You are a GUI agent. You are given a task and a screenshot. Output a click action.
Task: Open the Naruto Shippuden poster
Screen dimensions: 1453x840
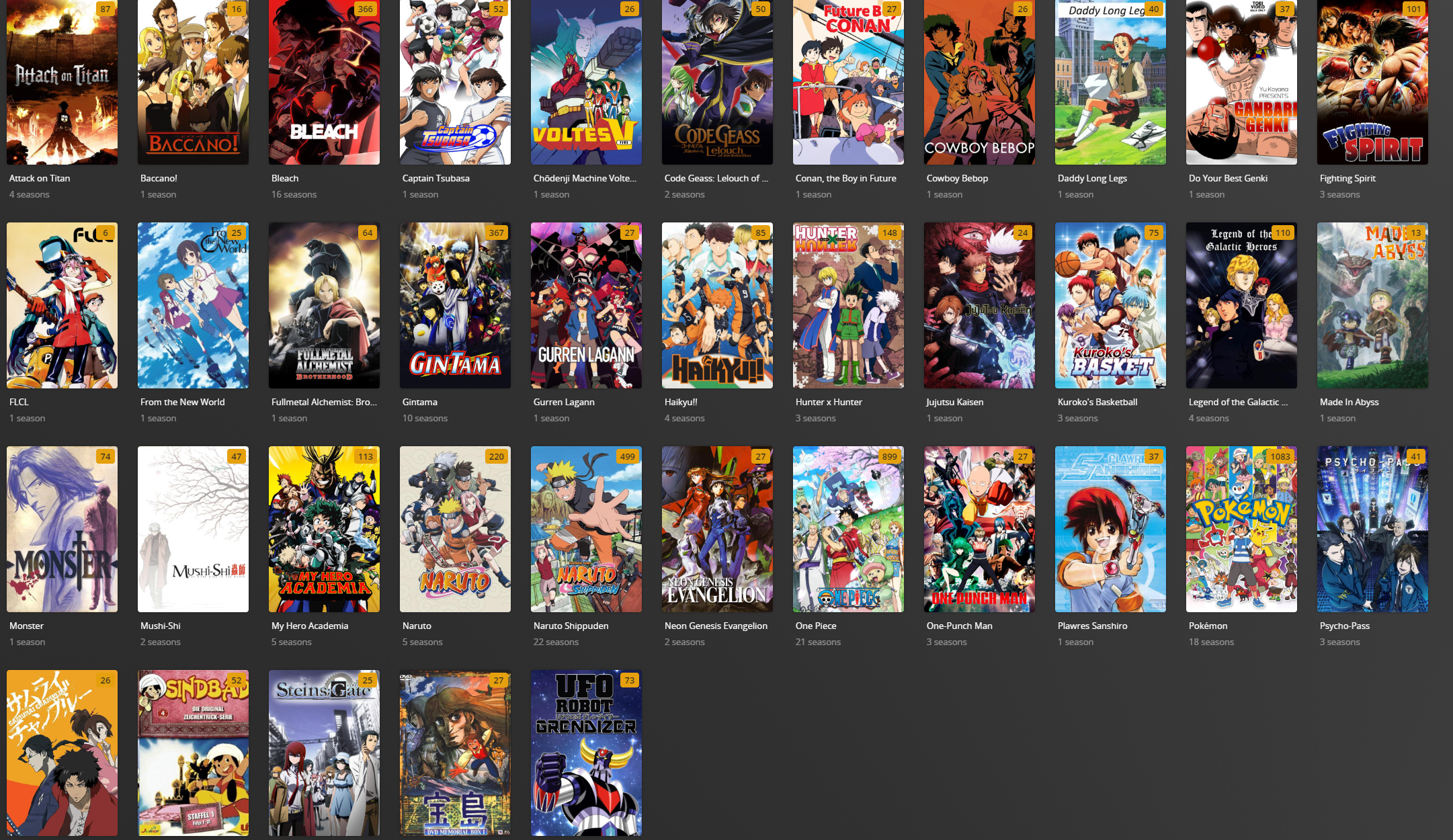point(586,529)
